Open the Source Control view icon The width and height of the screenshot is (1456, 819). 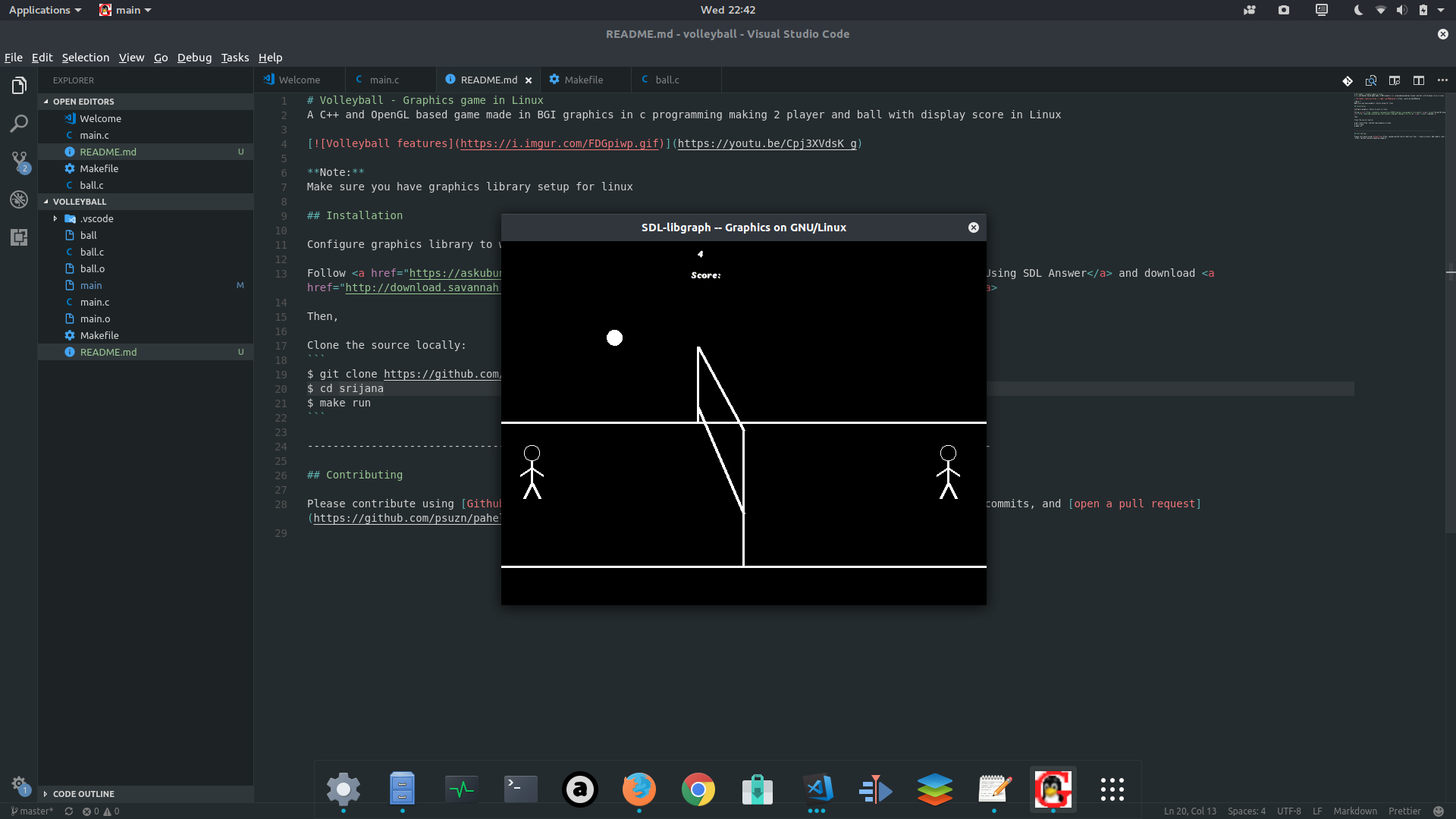click(x=19, y=162)
